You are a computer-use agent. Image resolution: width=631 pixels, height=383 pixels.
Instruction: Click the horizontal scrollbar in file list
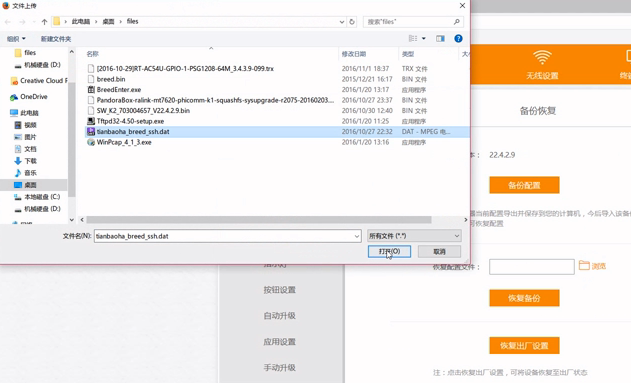259,220
